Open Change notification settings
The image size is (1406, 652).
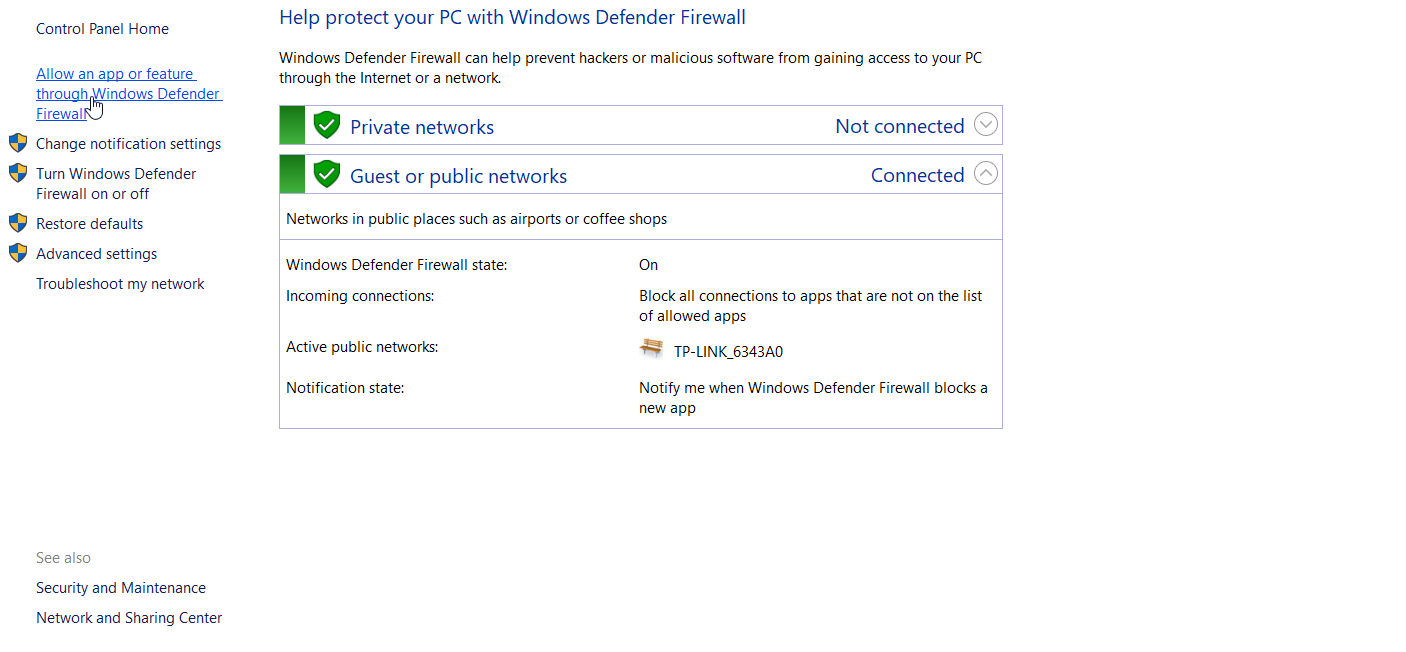tap(129, 144)
